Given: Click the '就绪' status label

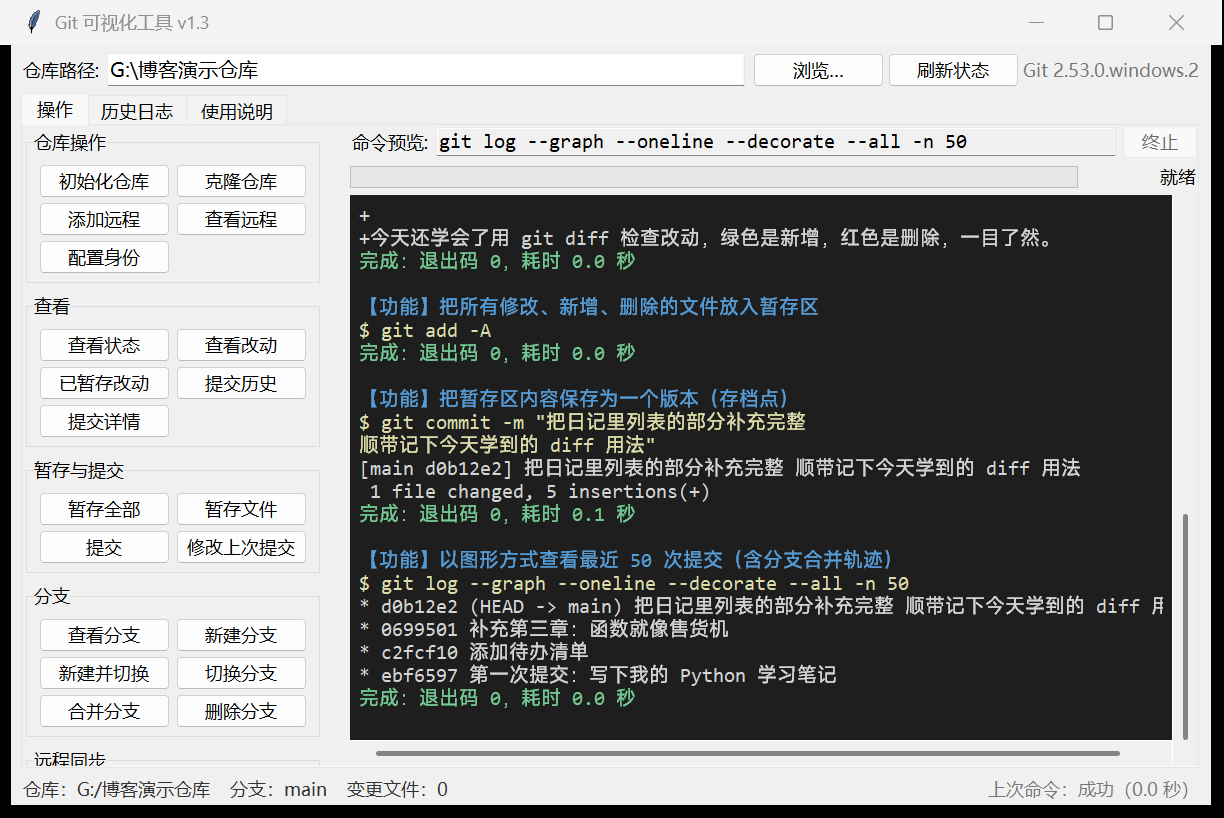Looking at the screenshot, I should click(x=1177, y=178).
